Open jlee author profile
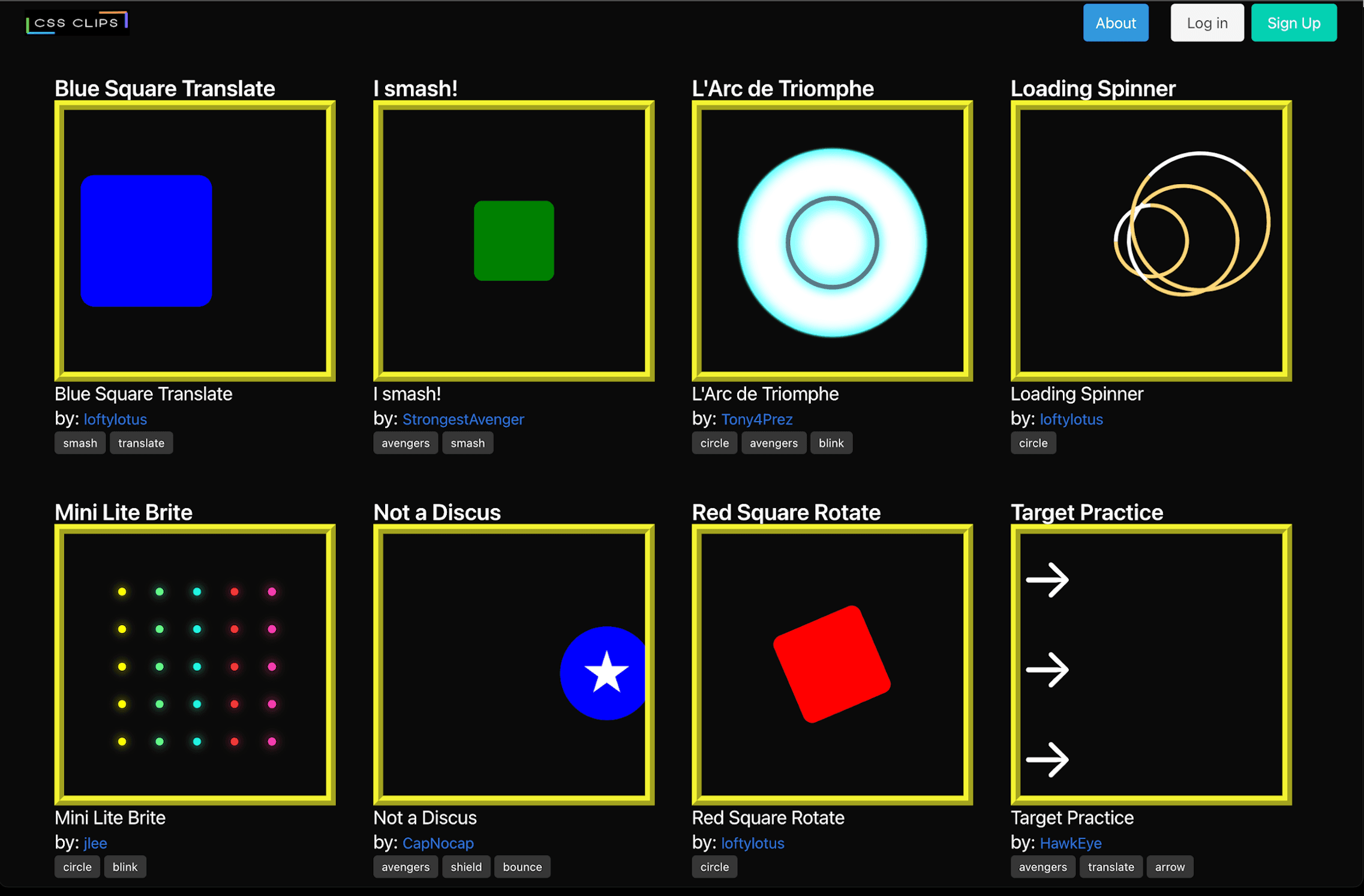The height and width of the screenshot is (896, 1364). point(95,843)
